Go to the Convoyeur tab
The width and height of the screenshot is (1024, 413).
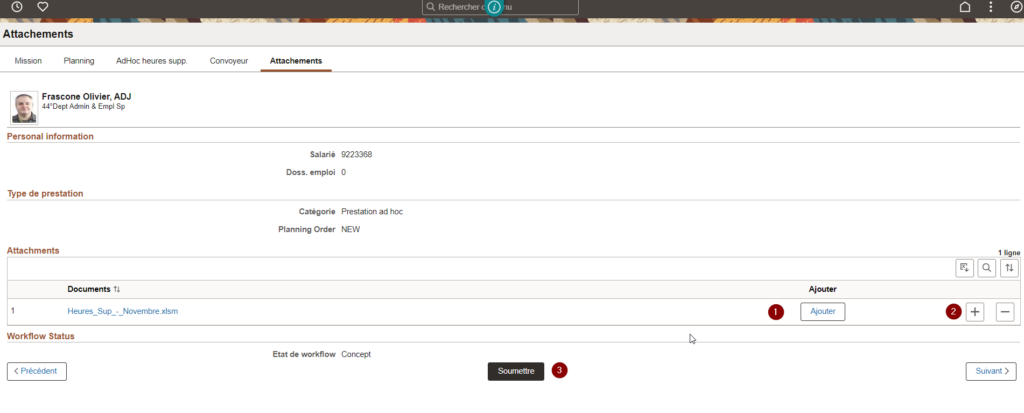(x=229, y=61)
